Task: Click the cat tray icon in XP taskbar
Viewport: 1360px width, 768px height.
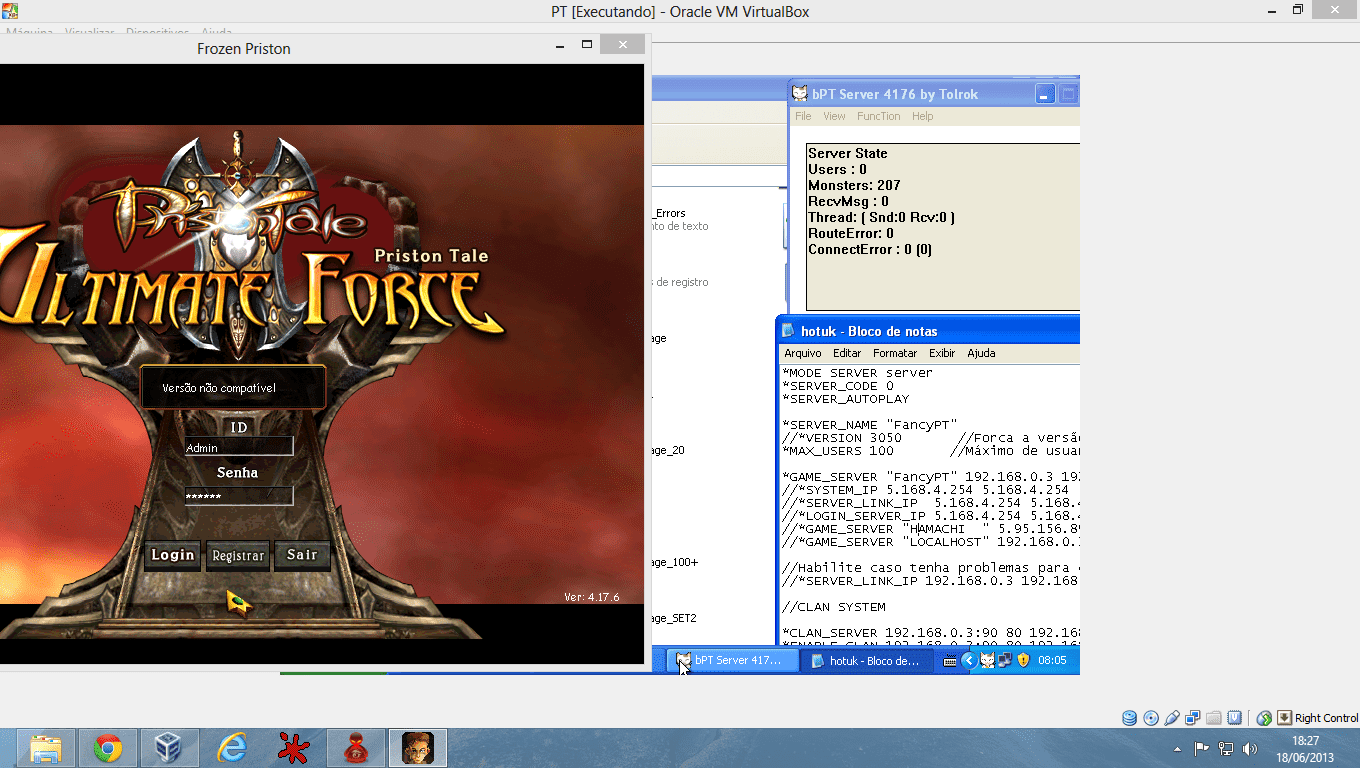Action: [987, 660]
